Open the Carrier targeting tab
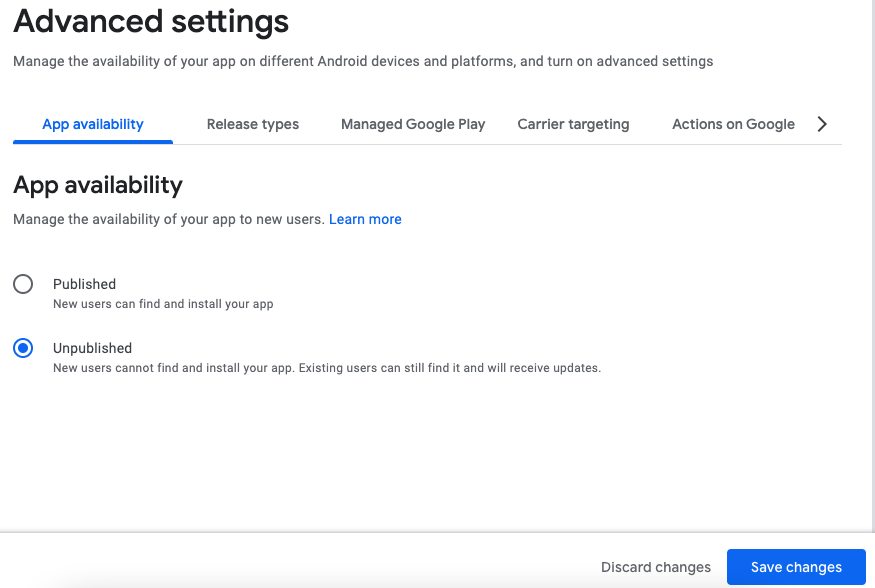875x588 pixels. tap(573, 124)
